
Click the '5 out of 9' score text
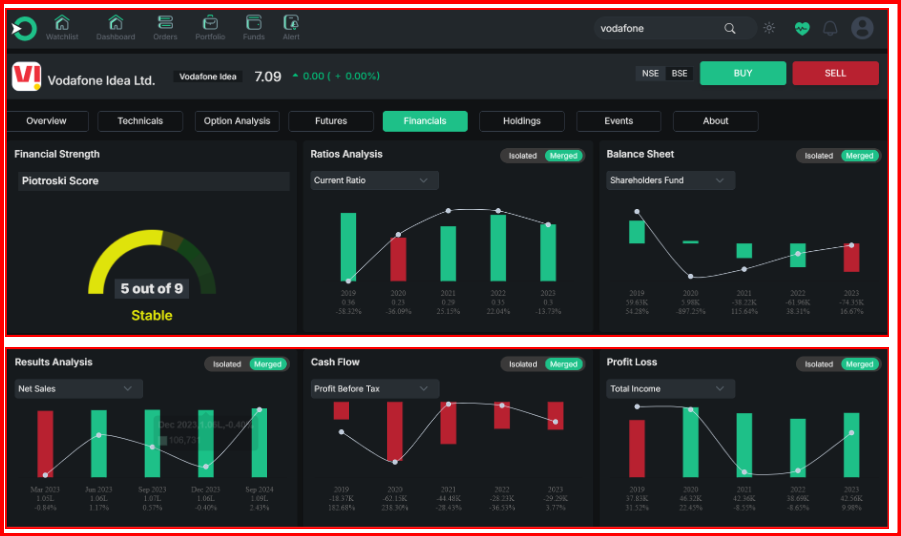[152, 288]
